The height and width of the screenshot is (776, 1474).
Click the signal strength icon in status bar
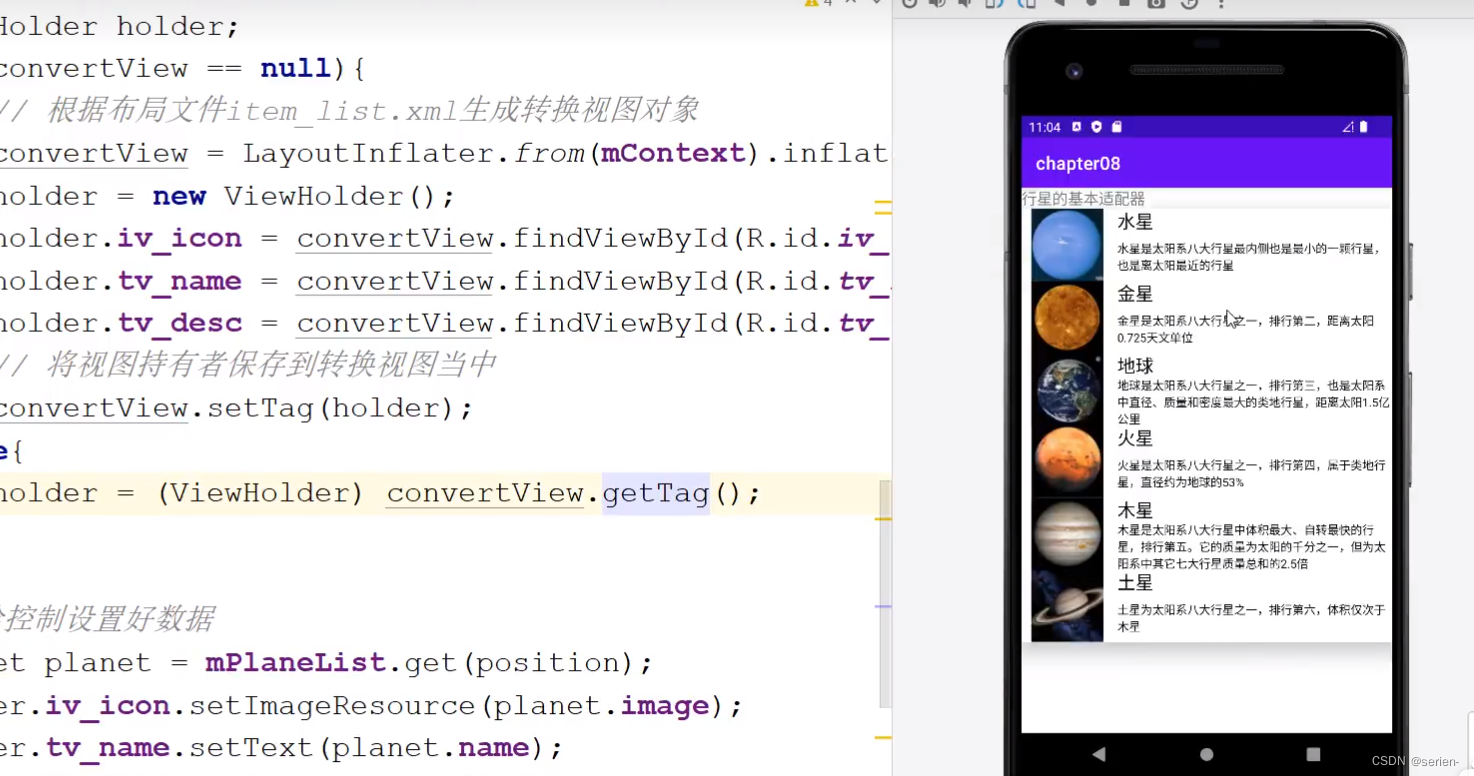(x=1348, y=127)
